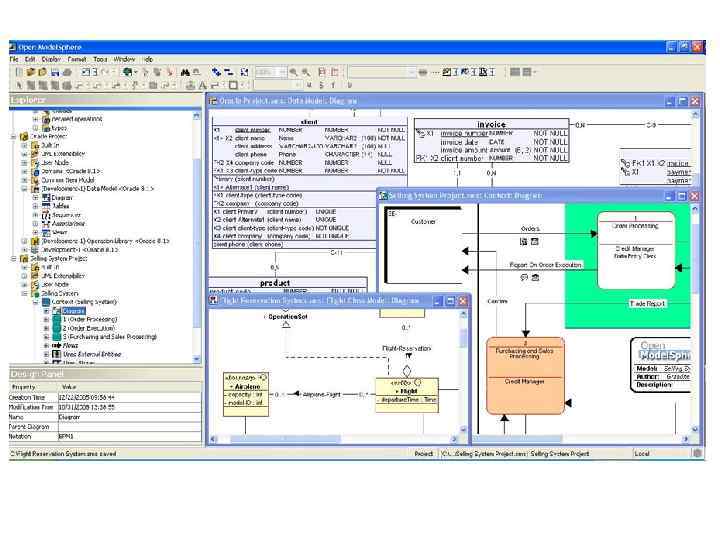Collapse the Oracle Project tree node
This screenshot has height=540, width=720.
14,136
